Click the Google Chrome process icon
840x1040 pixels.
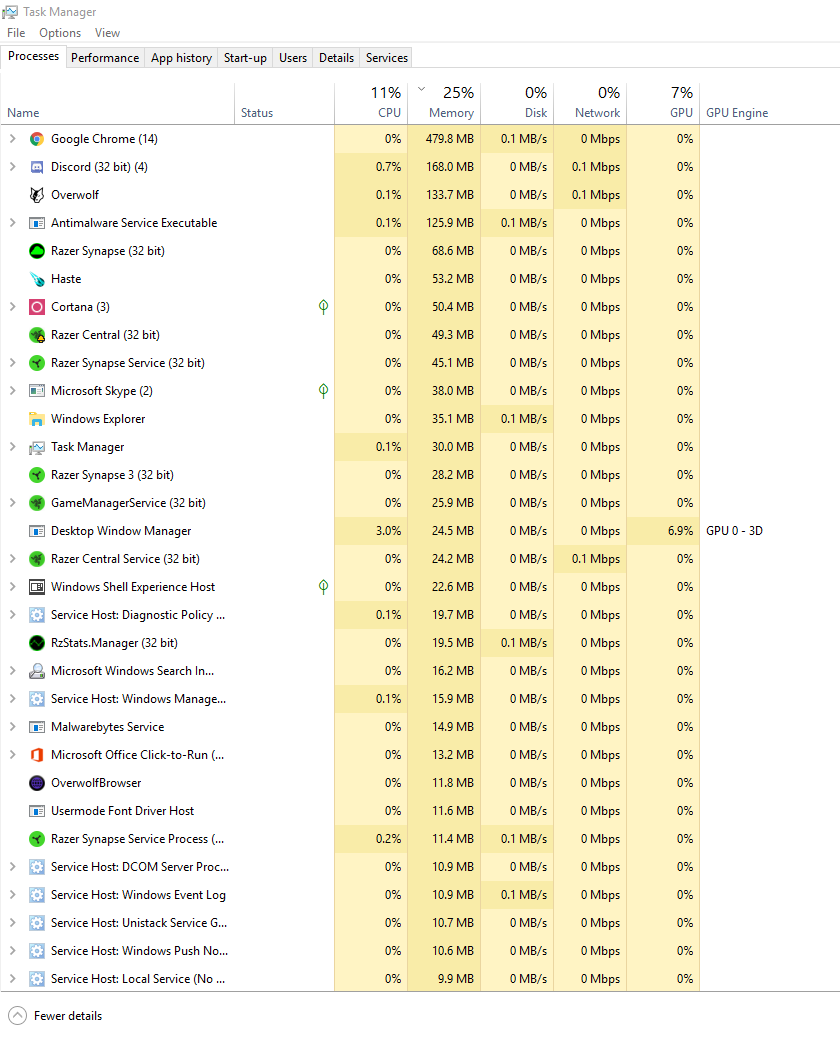click(37, 139)
